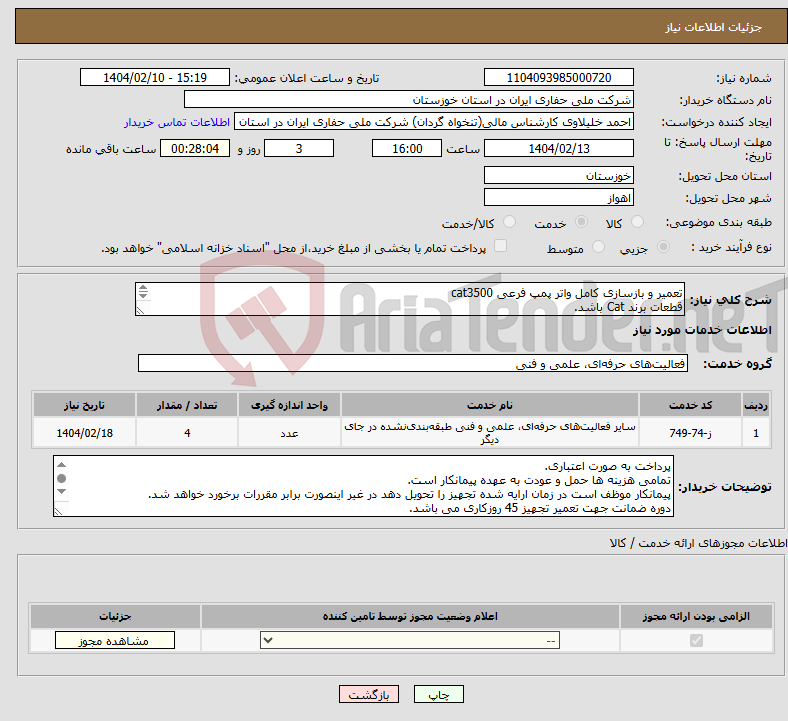Click the تعداد / مقدار column header
The height and width of the screenshot is (721, 788).
point(187,405)
